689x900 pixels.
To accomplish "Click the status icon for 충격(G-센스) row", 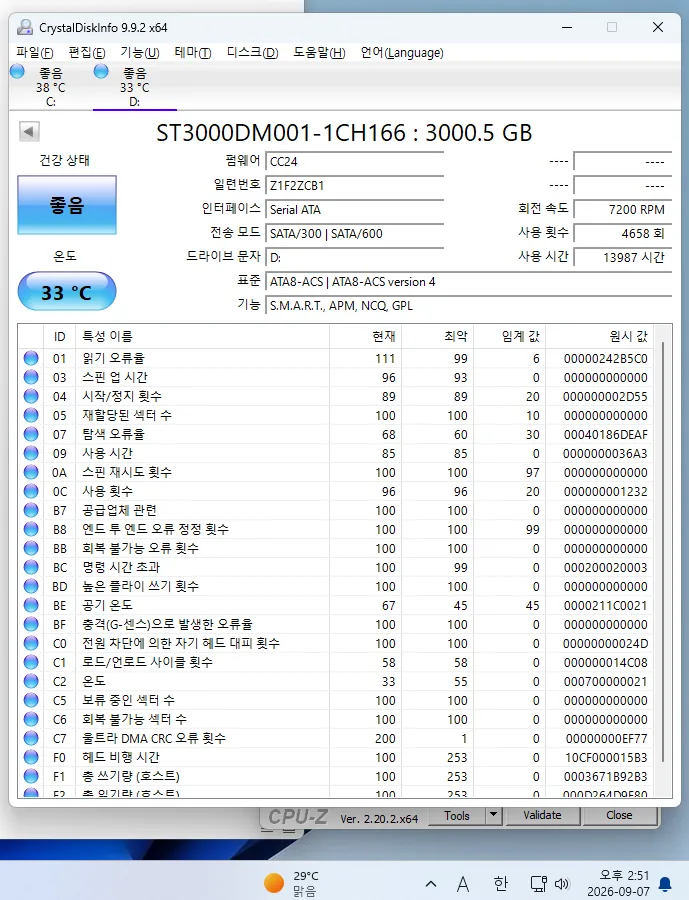I will (31, 624).
